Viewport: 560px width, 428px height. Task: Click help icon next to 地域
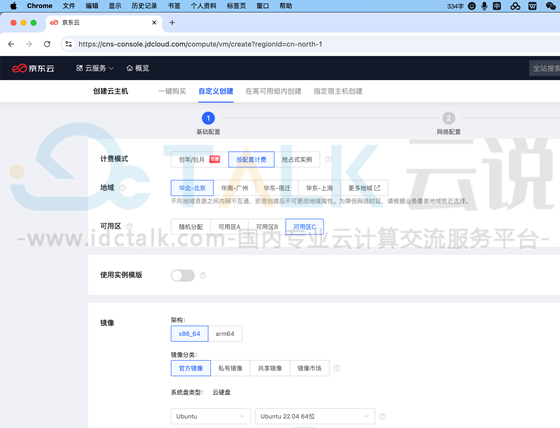coord(122,188)
